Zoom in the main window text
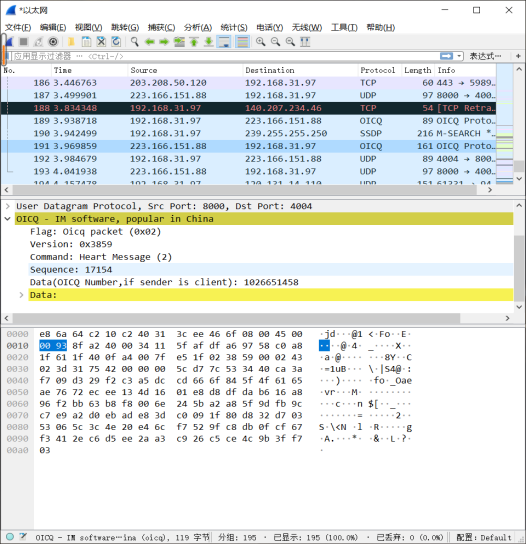 [260, 42]
